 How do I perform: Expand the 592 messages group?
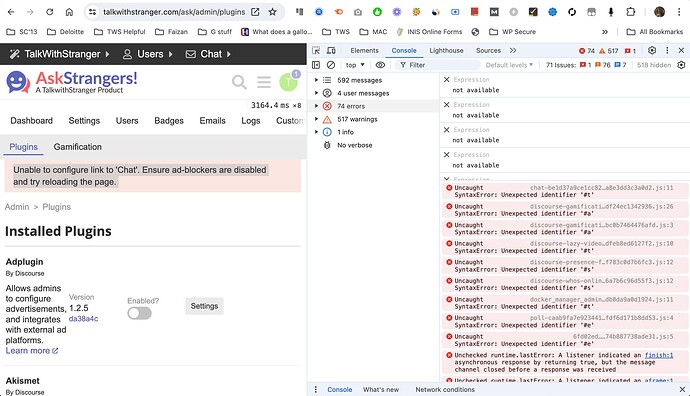(x=316, y=80)
